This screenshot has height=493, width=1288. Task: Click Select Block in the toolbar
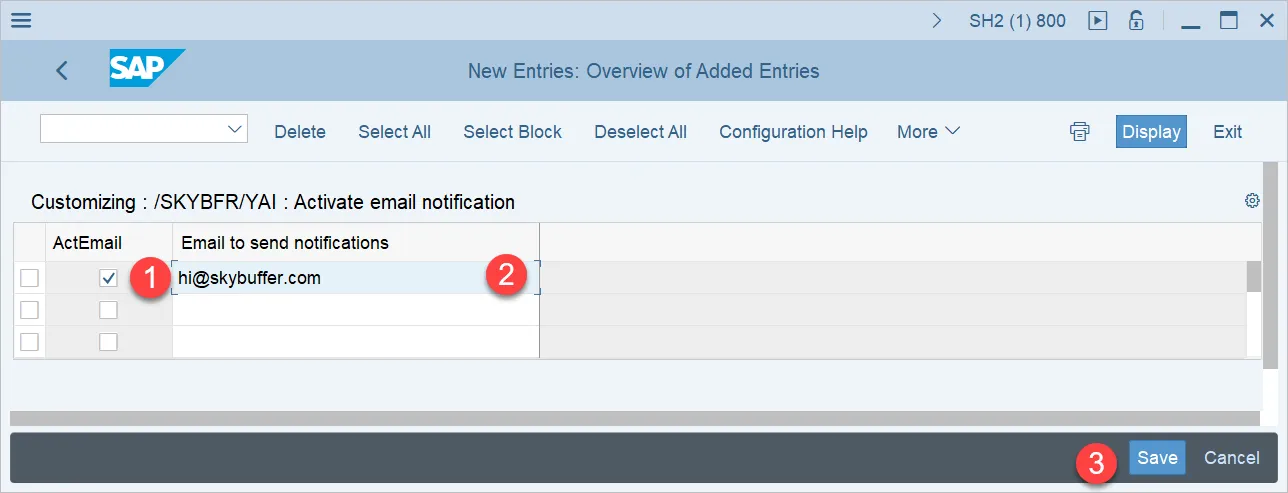[x=512, y=132]
